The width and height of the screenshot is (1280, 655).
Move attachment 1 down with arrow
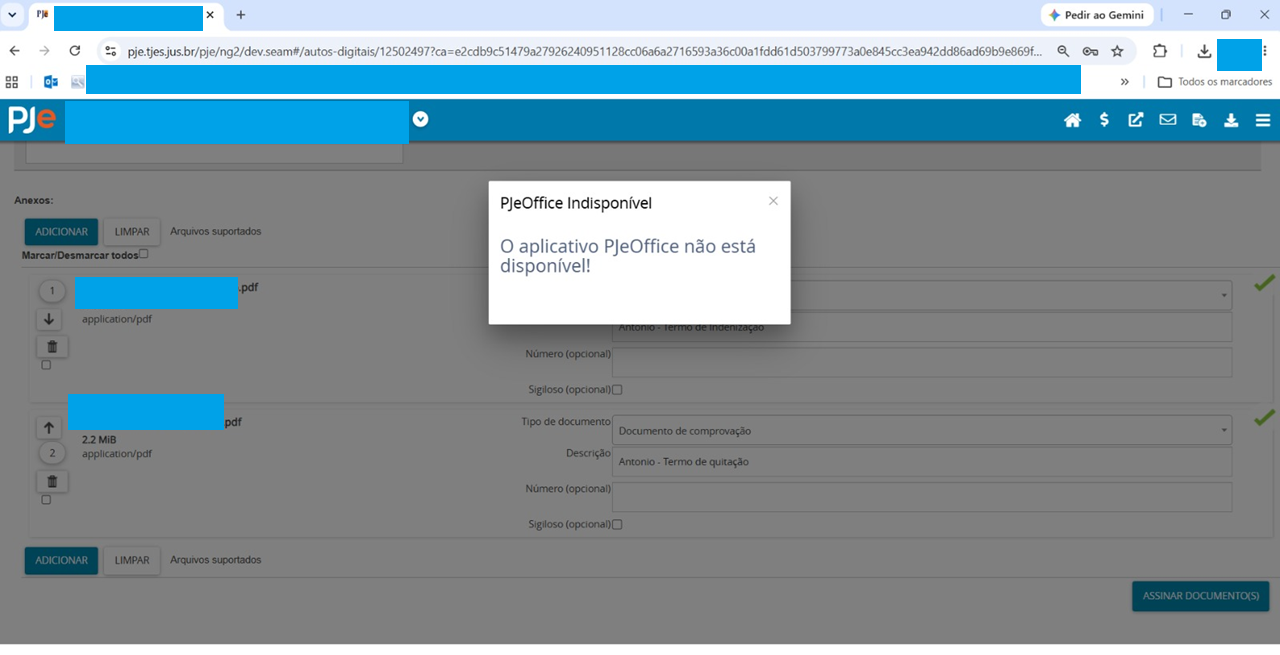(x=49, y=320)
